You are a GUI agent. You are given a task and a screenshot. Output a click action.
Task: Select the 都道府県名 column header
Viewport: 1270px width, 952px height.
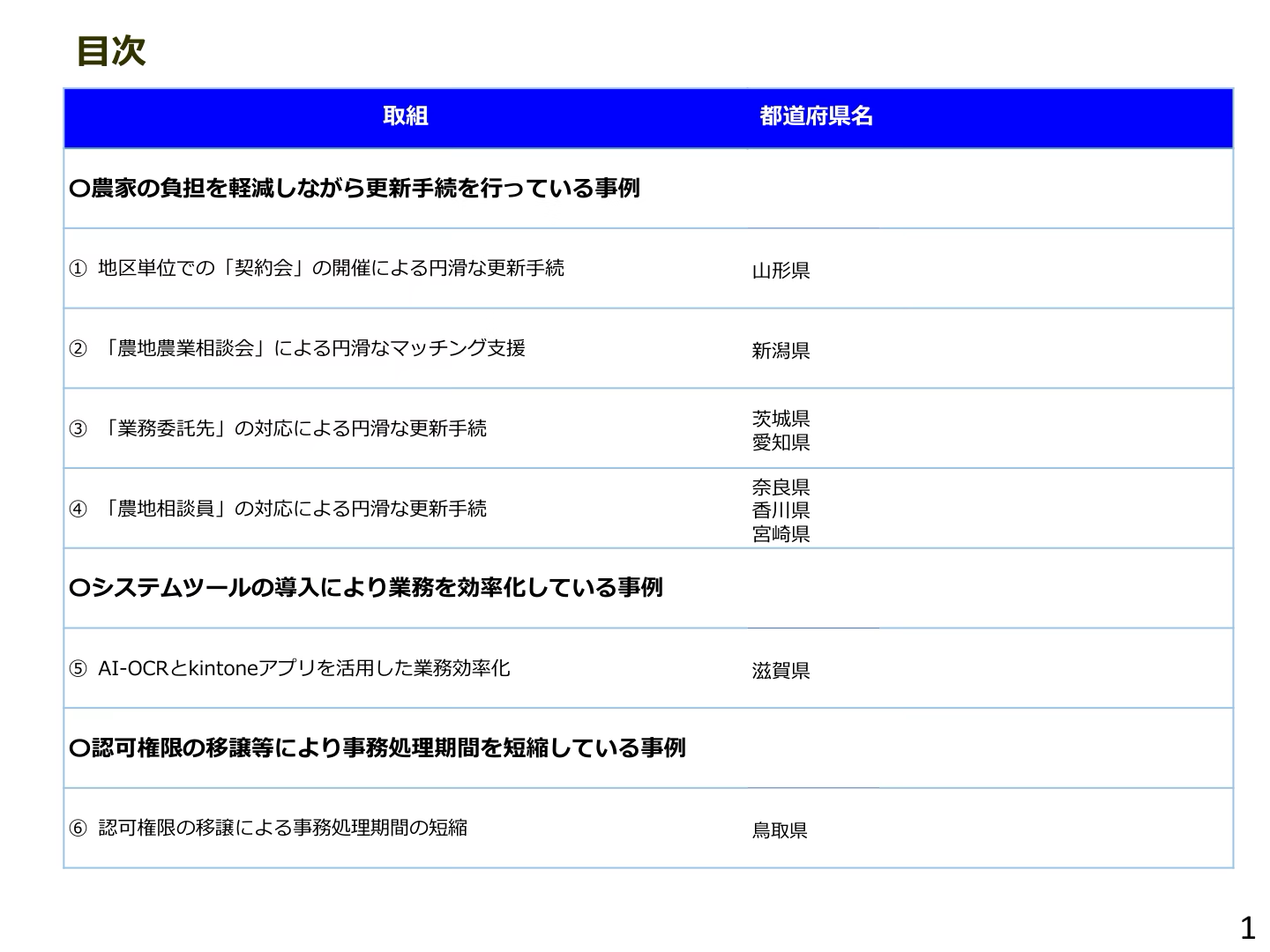pyautogui.click(x=817, y=115)
